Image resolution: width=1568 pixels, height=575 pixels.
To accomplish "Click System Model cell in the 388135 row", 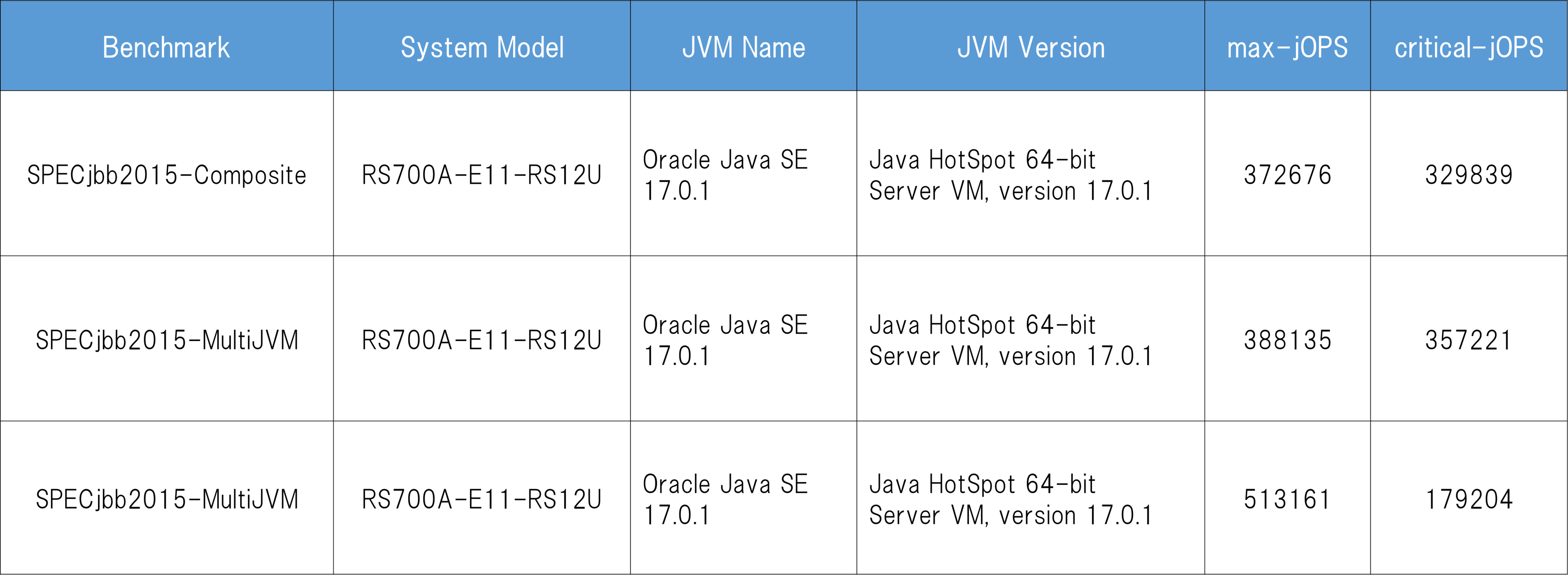I will tap(482, 340).
